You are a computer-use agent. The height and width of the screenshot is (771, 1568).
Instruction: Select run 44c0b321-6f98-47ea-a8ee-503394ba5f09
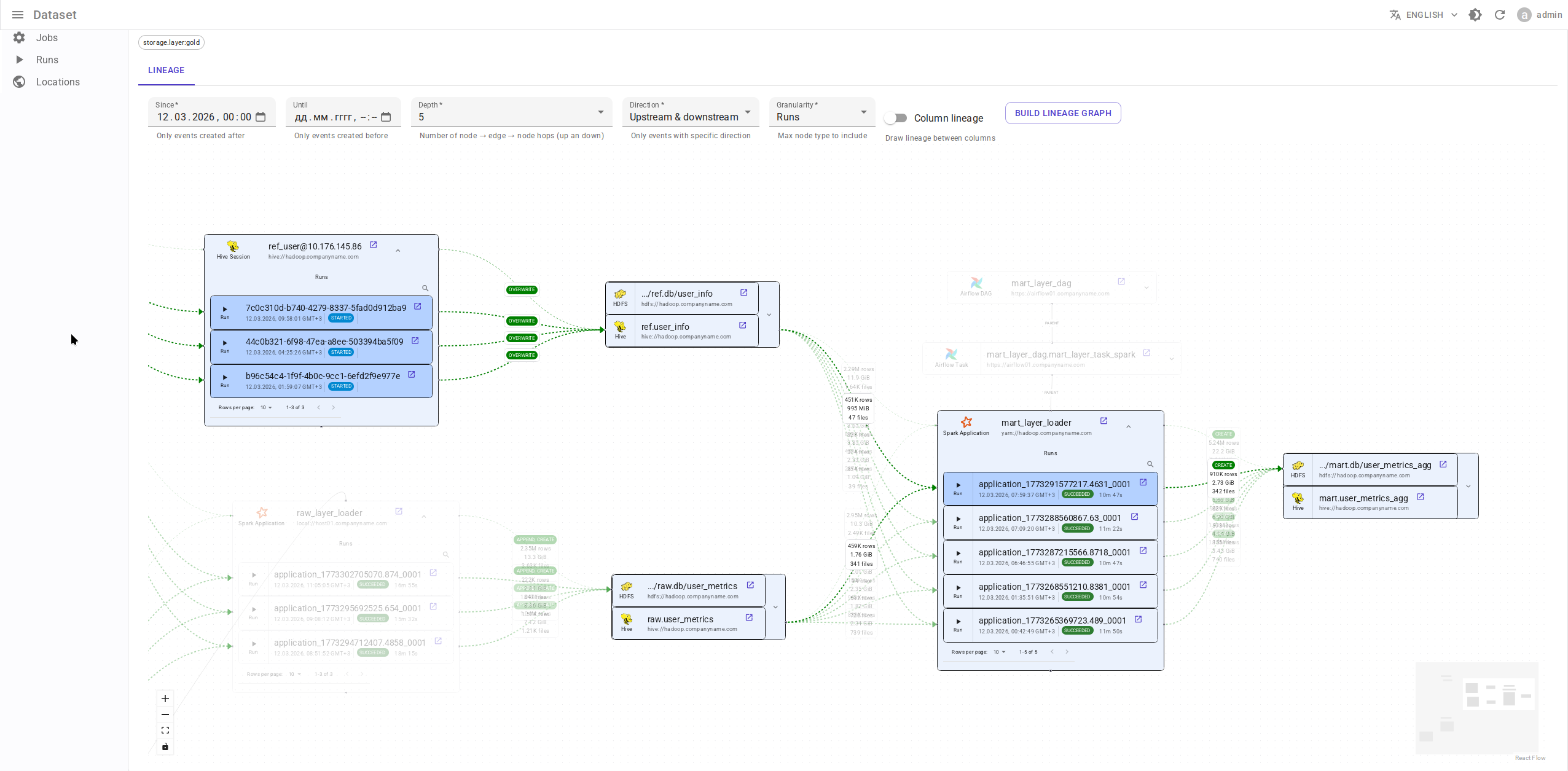click(x=321, y=346)
